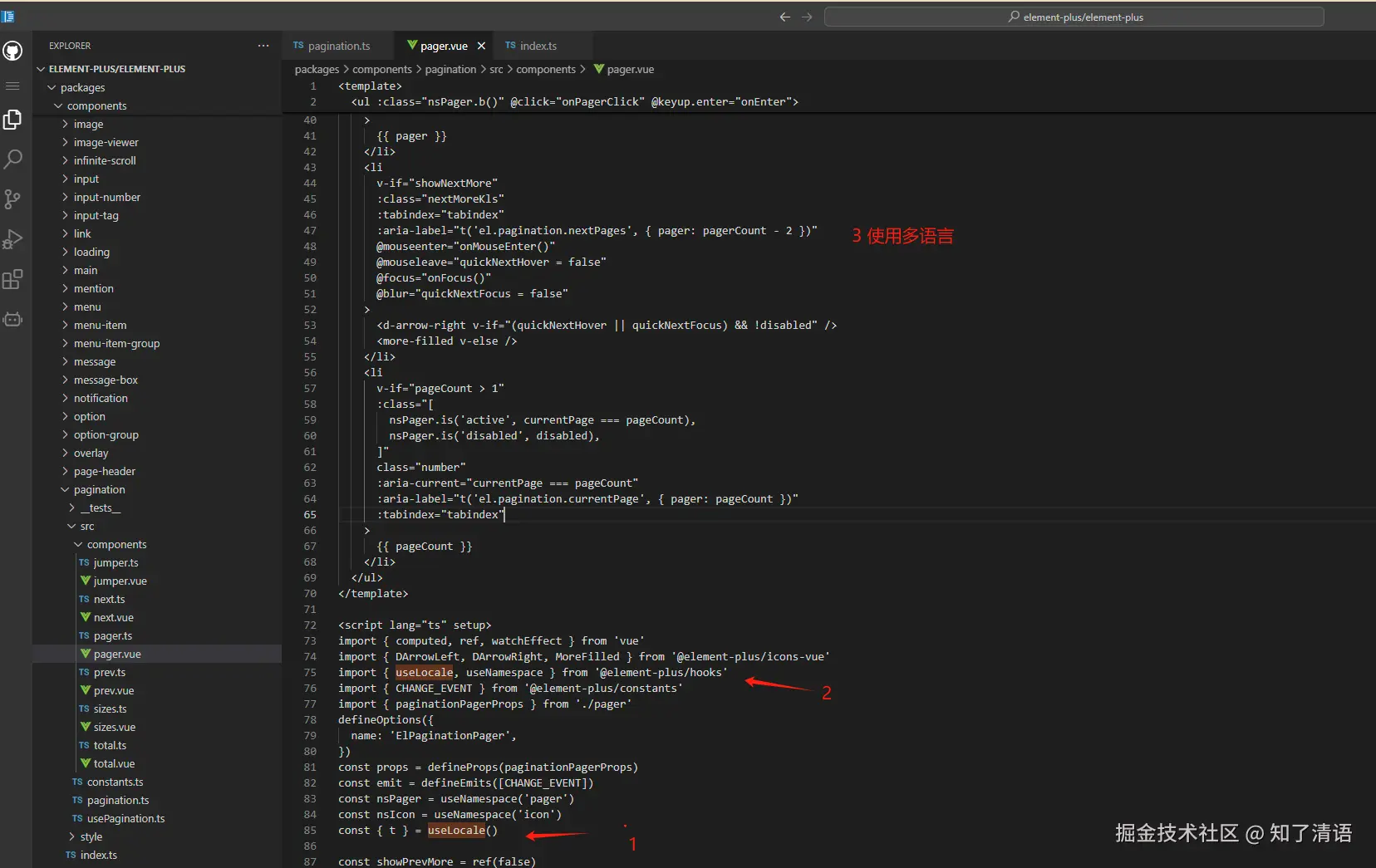
Task: Switch to the index.ts tab
Action: tap(538, 47)
